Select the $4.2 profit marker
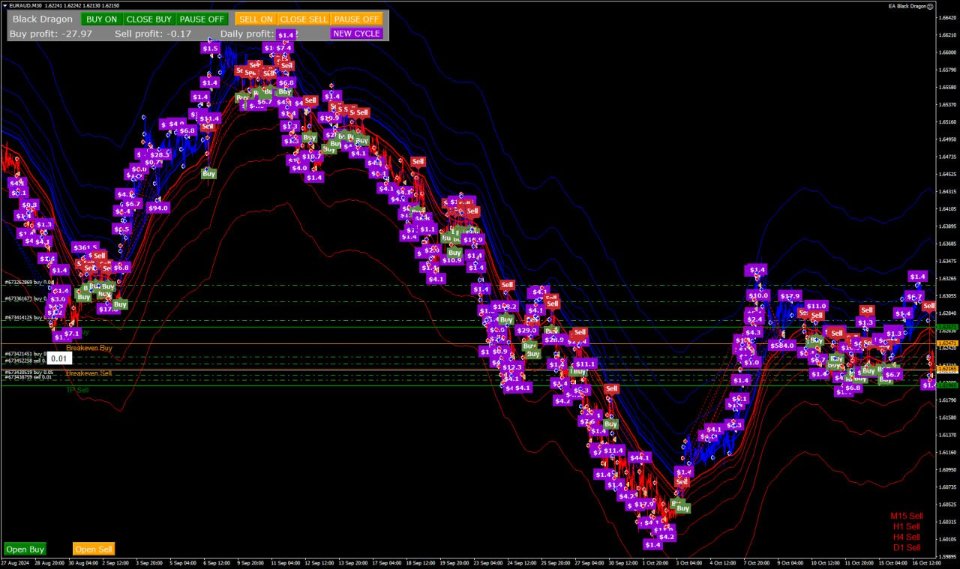This screenshot has width=960, height=569. point(666,537)
